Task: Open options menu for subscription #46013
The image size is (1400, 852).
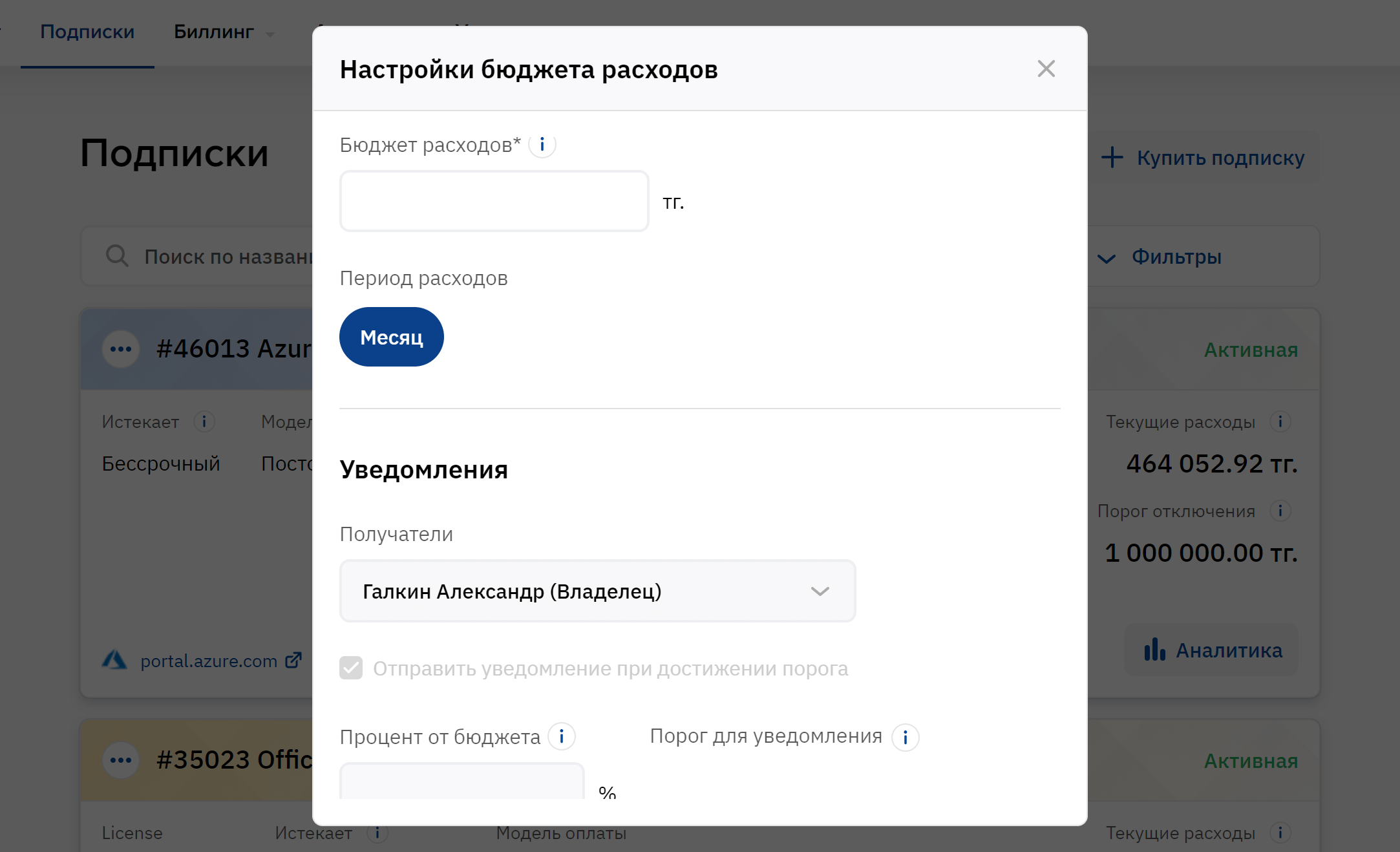Action: point(121,349)
